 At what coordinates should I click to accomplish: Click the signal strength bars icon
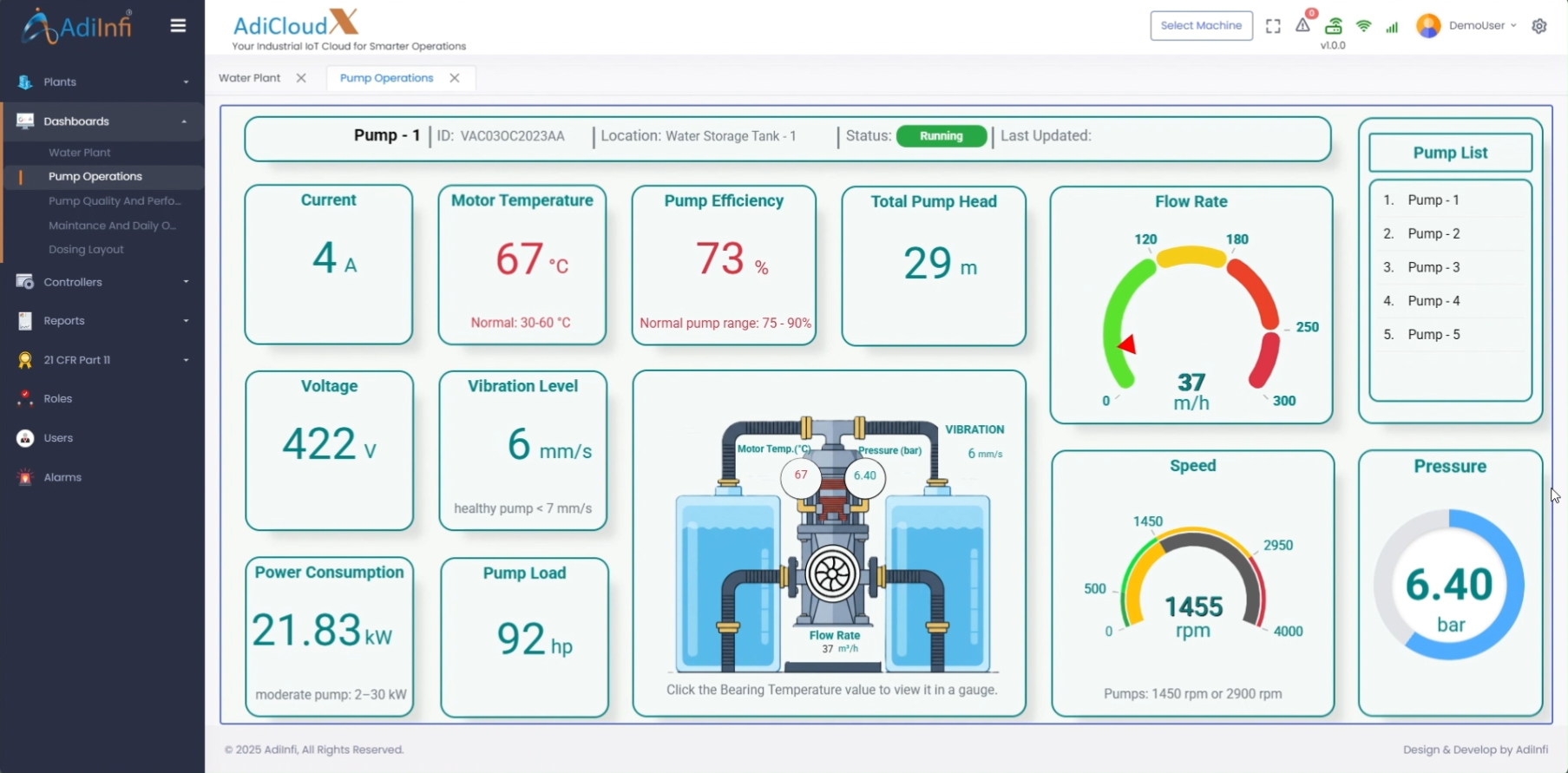(x=1392, y=27)
